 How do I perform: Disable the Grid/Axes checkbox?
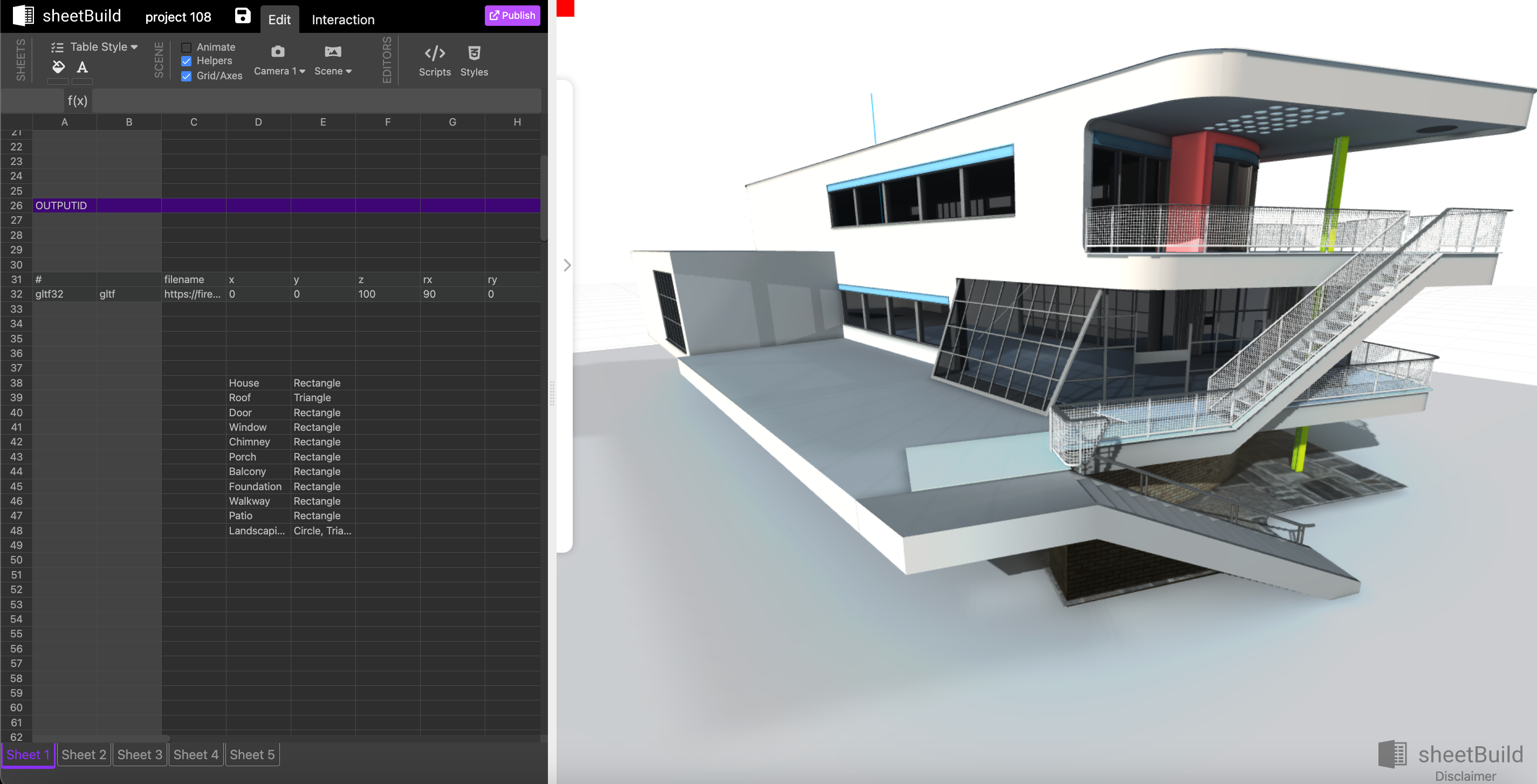[x=186, y=76]
